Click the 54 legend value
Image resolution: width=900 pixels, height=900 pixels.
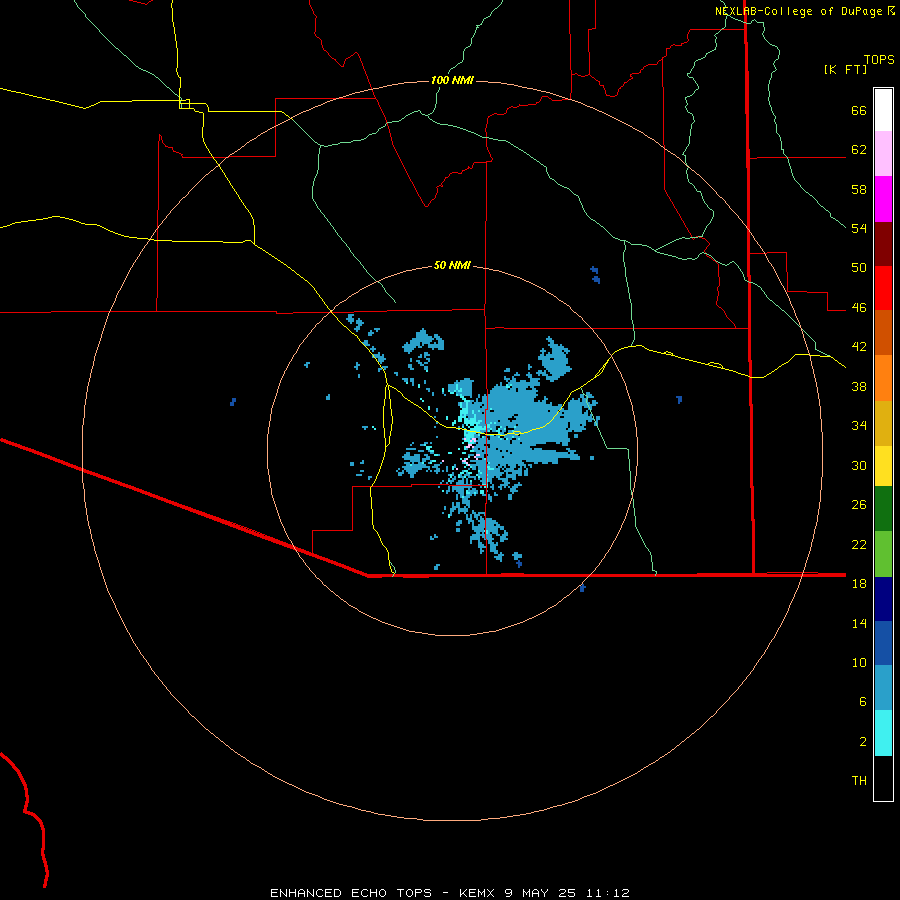pyautogui.click(x=859, y=228)
